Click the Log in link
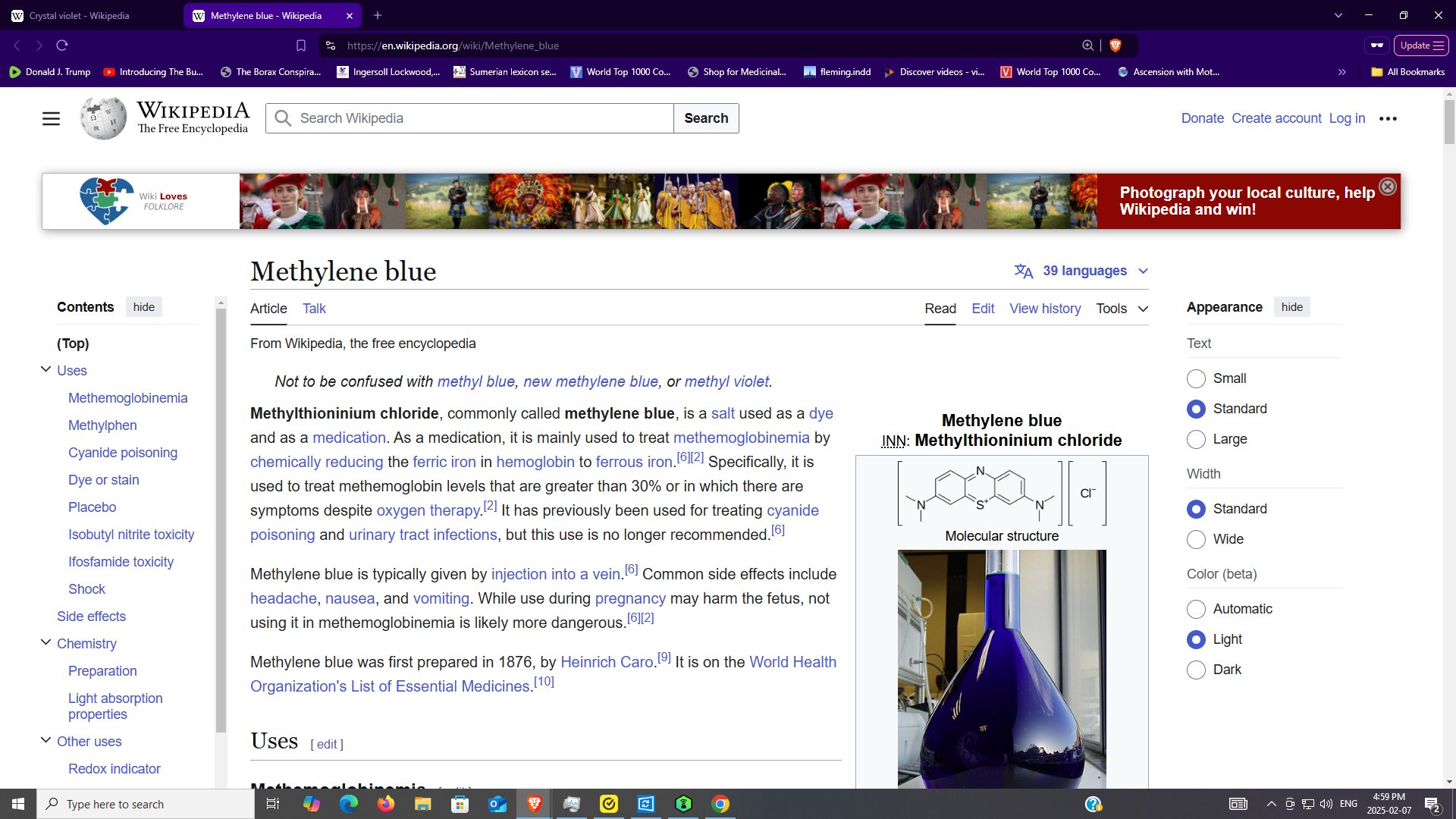Viewport: 1456px width, 819px height. (x=1347, y=118)
